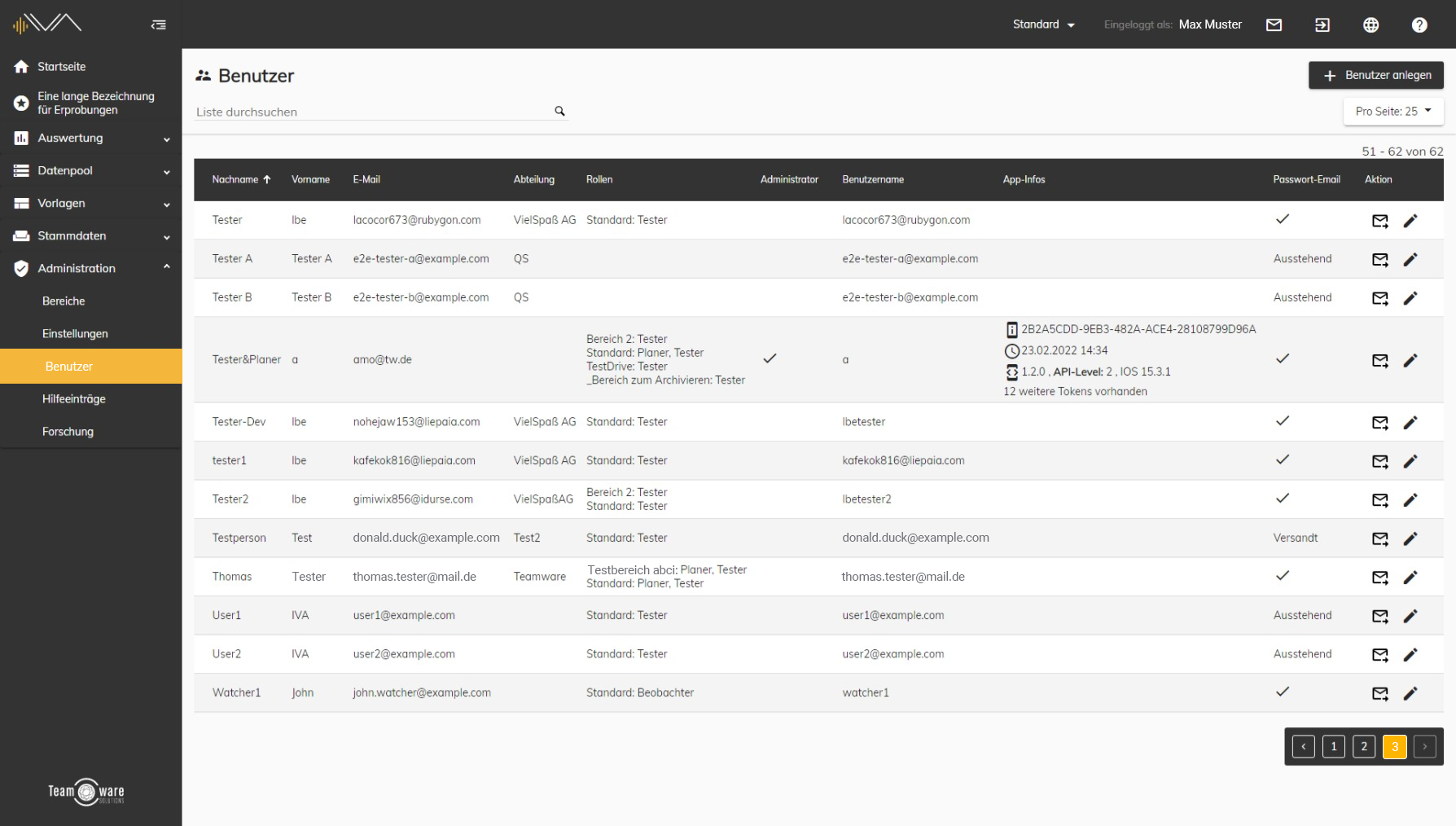Screen dimensions: 1456x826
Task: Click the 12 weitere Tokens vorhanden text
Action: 1075,392
